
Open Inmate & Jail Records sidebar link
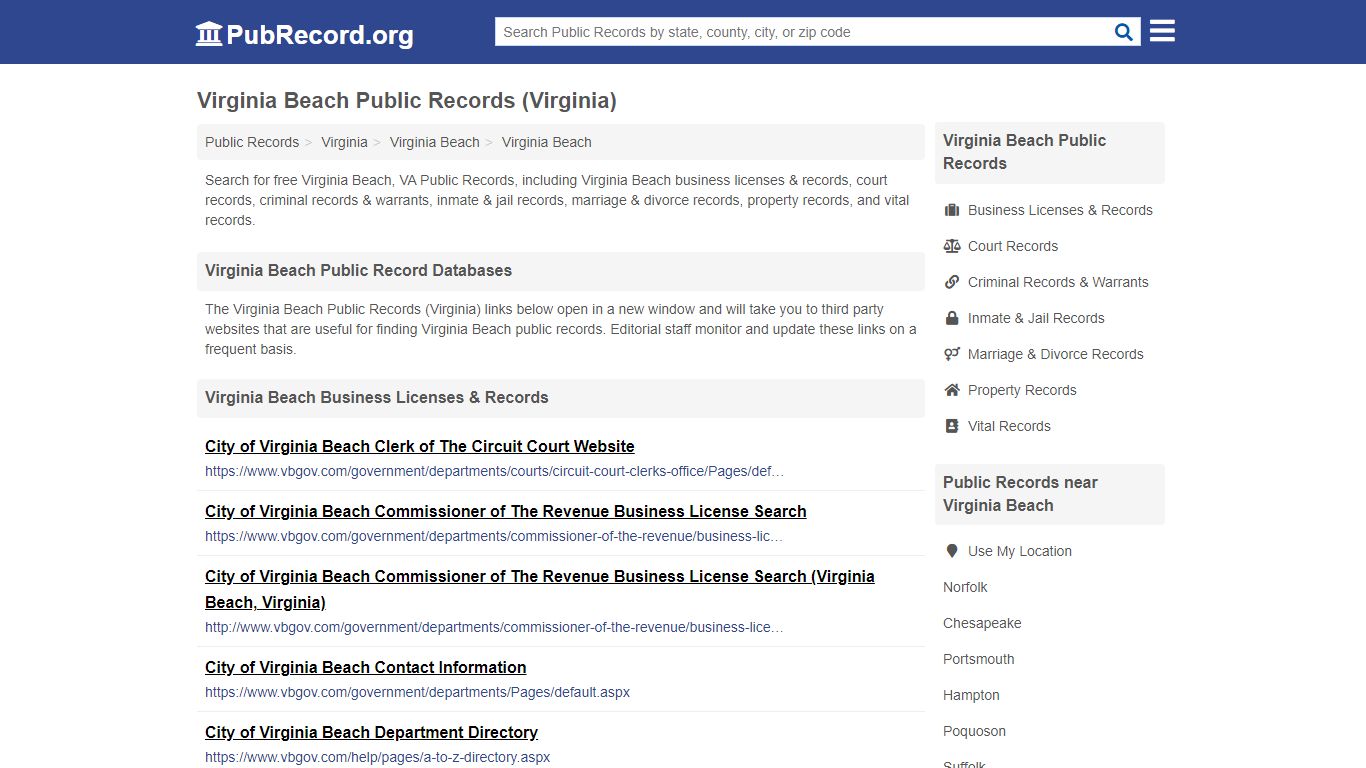click(1036, 318)
